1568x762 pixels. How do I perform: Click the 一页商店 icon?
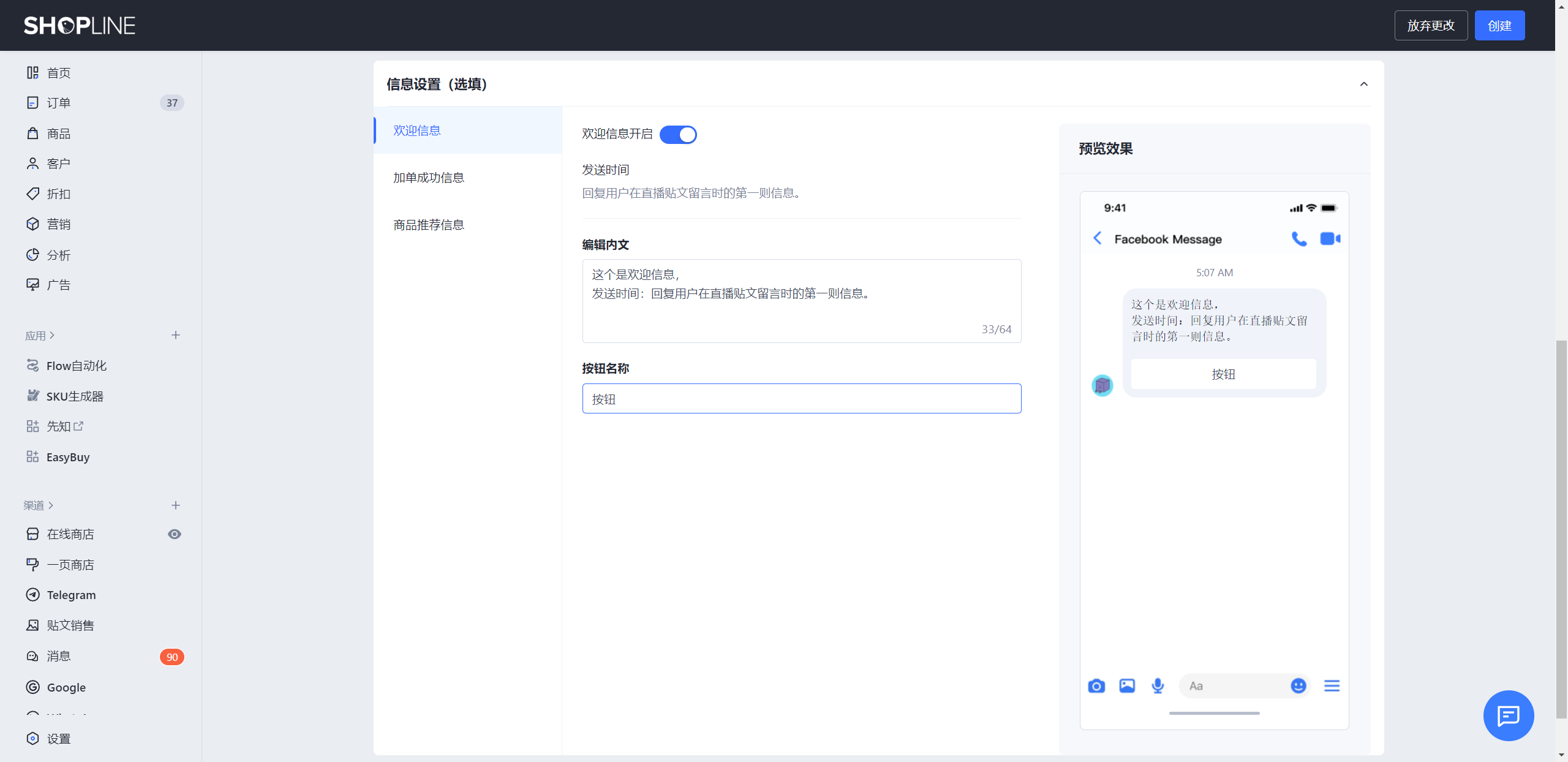pyautogui.click(x=32, y=565)
